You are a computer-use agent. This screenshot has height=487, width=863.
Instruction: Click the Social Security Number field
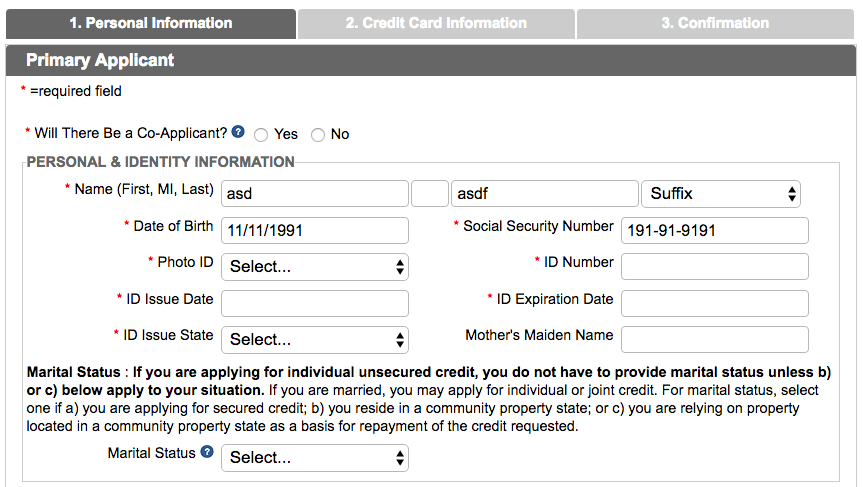(x=715, y=231)
